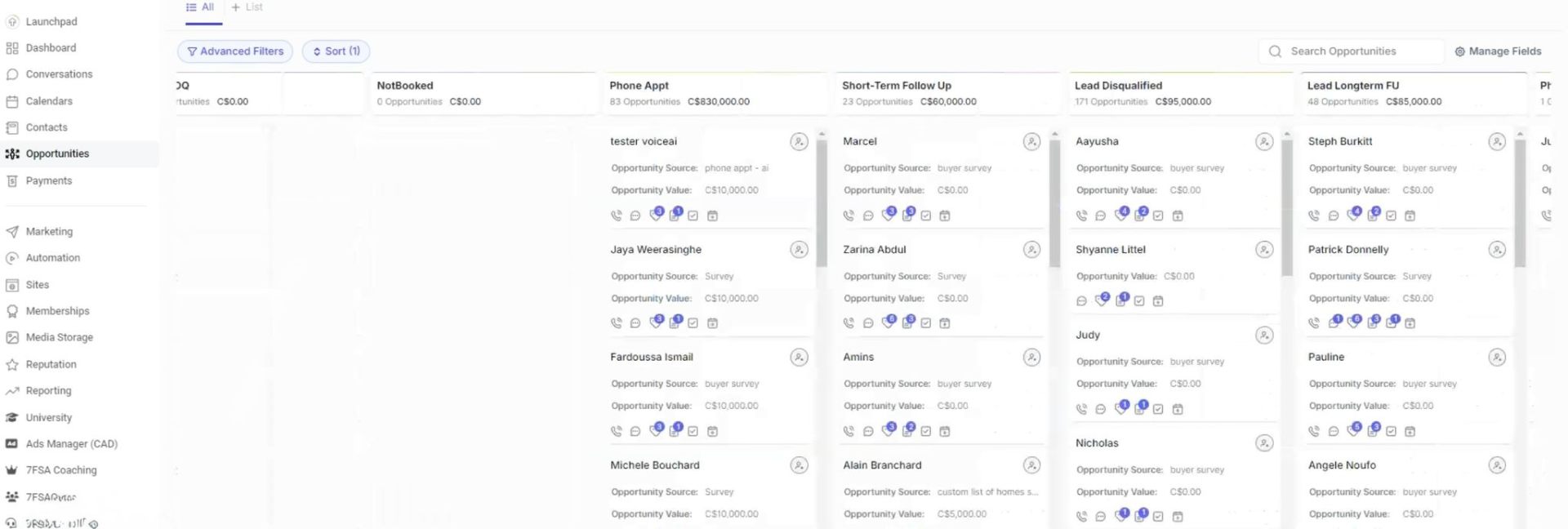Open tags icon on tester voiceai card
This screenshot has width=1568, height=529.
pyautogui.click(x=655, y=215)
